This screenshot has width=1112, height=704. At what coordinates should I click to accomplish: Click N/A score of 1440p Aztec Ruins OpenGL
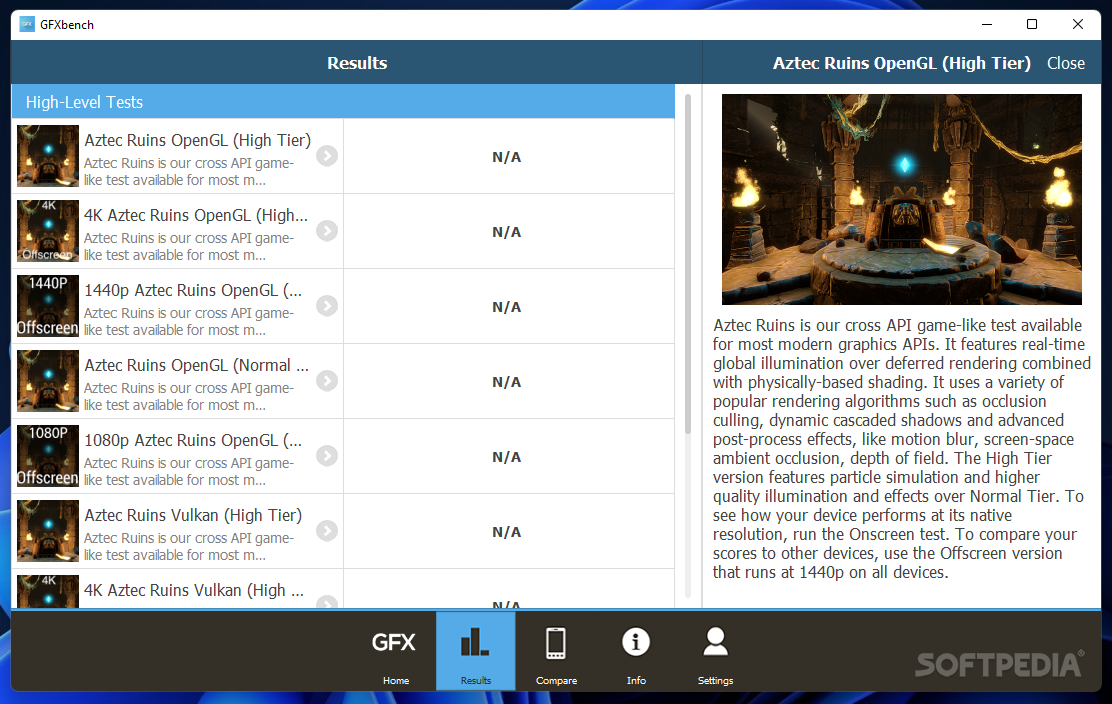(x=506, y=308)
